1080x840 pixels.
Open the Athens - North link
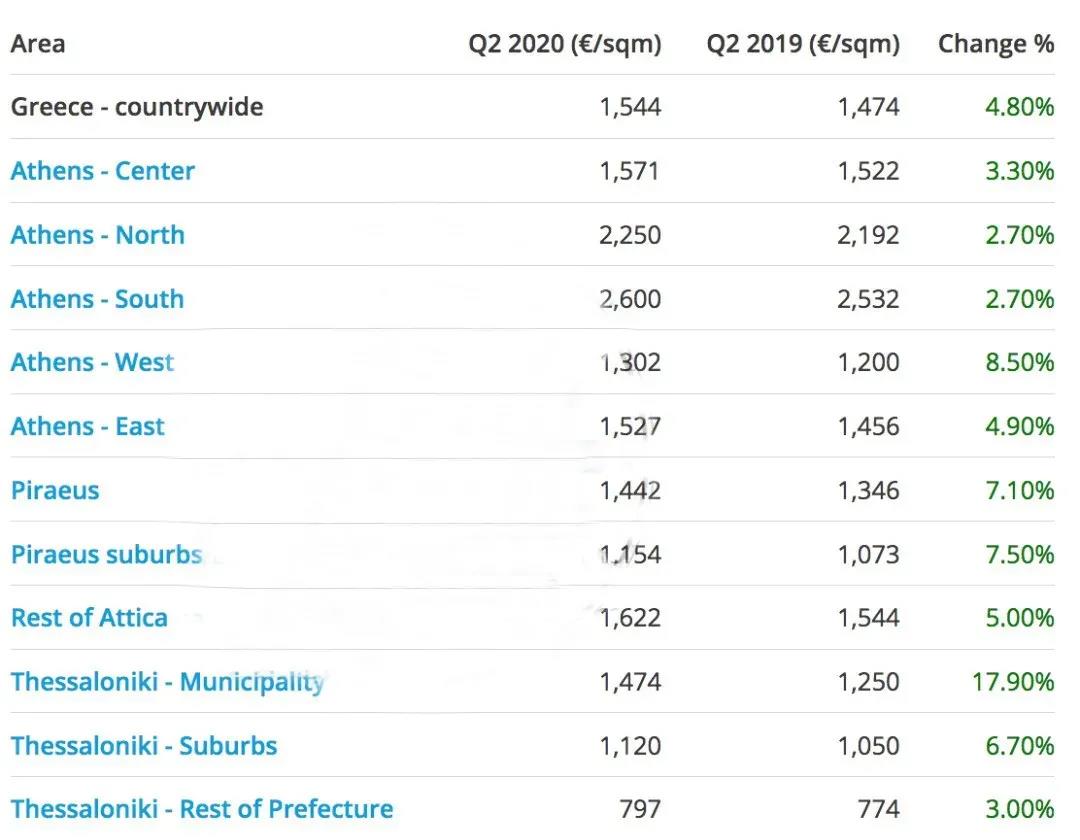click(x=97, y=235)
